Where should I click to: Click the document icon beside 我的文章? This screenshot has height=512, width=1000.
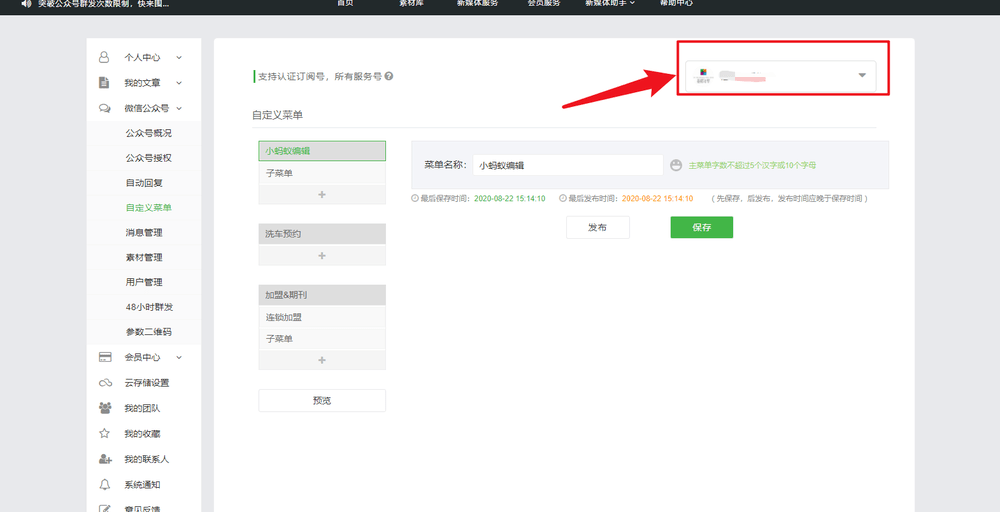104,83
